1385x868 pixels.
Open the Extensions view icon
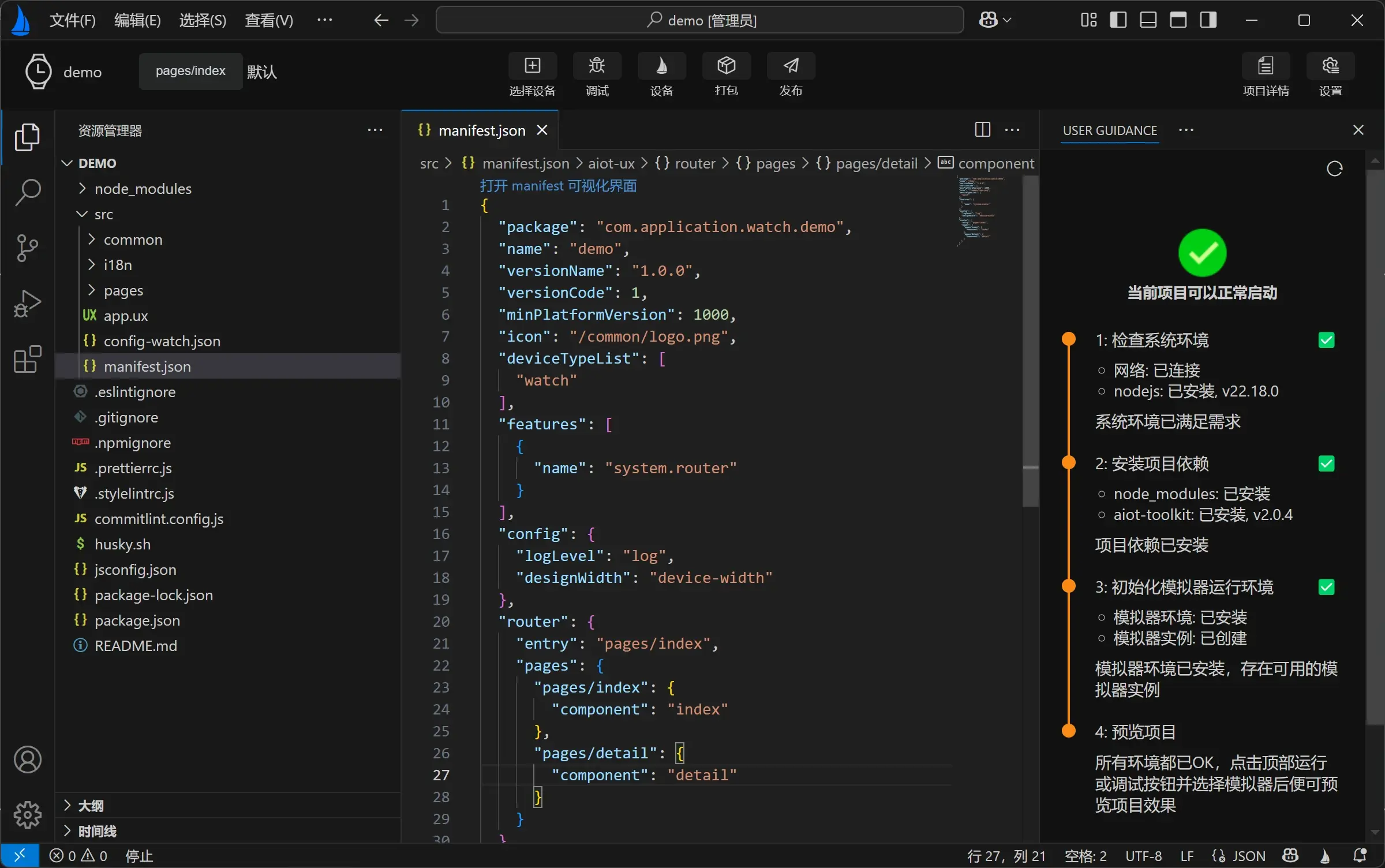pos(28,359)
